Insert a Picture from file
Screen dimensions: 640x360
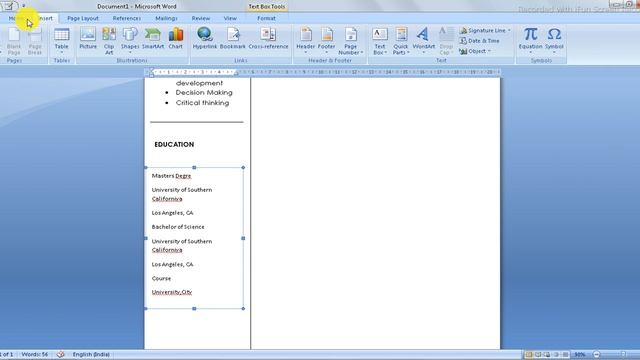pyautogui.click(x=88, y=39)
